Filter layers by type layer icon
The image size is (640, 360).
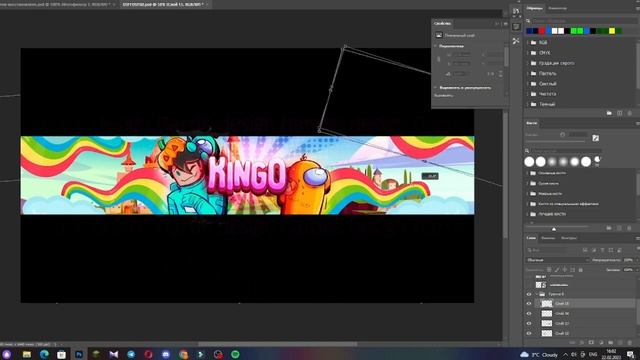pyautogui.click(x=602, y=250)
